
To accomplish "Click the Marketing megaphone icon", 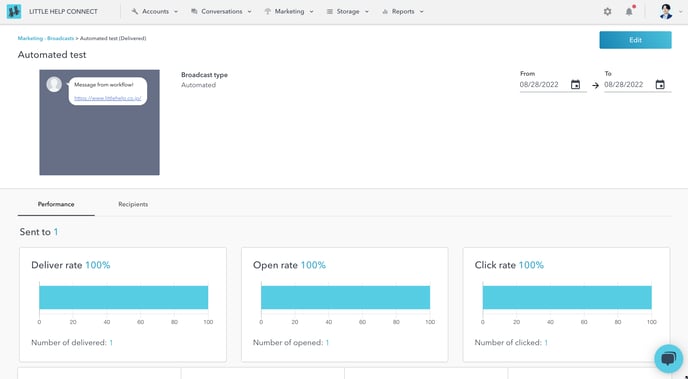I will pyautogui.click(x=268, y=12).
